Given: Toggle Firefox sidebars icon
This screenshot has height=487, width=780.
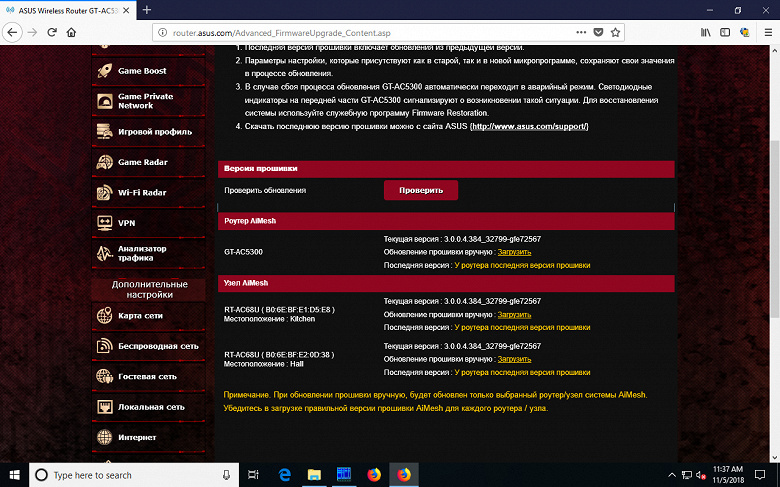Looking at the screenshot, I should click(725, 32).
